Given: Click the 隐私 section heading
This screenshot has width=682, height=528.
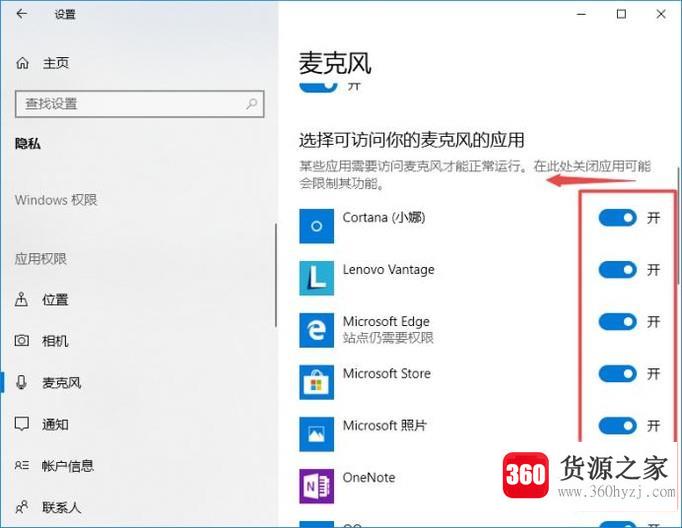Looking at the screenshot, I should 28,144.
